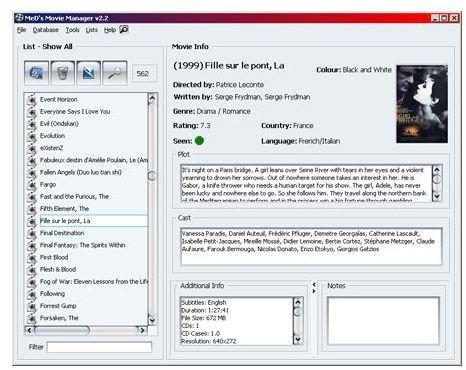Click the Additional Info/Notes splitter arrows
The height and width of the screenshot is (370, 466).
coord(314,288)
